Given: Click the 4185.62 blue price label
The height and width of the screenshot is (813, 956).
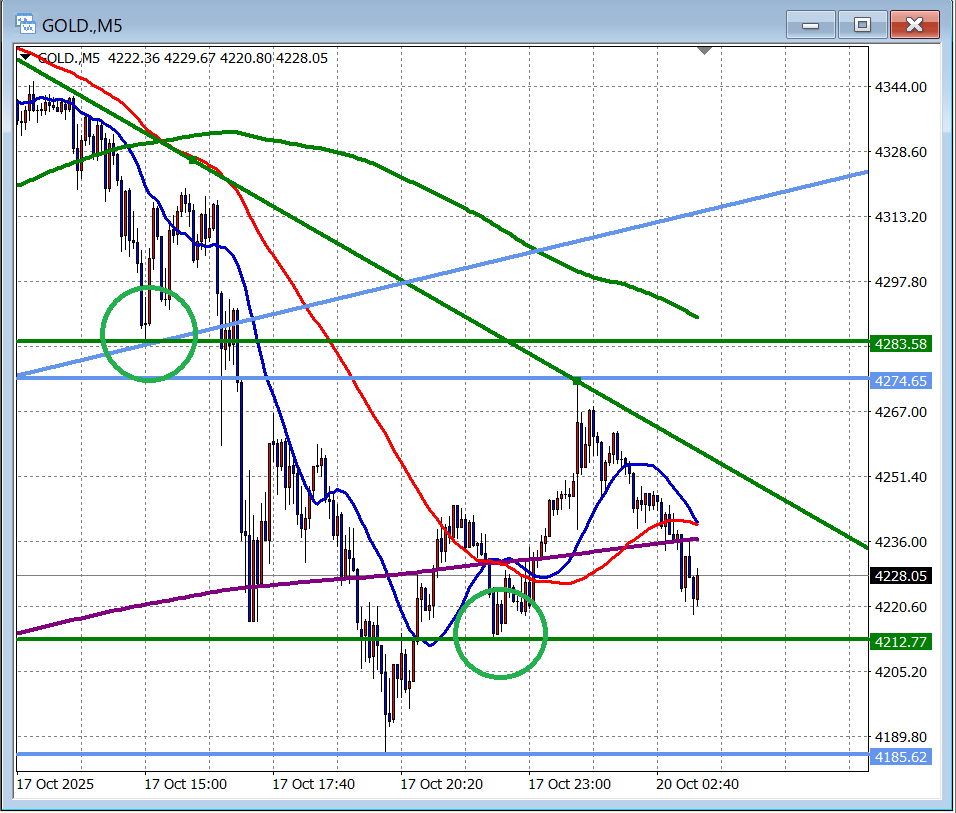Looking at the screenshot, I should pyautogui.click(x=901, y=757).
